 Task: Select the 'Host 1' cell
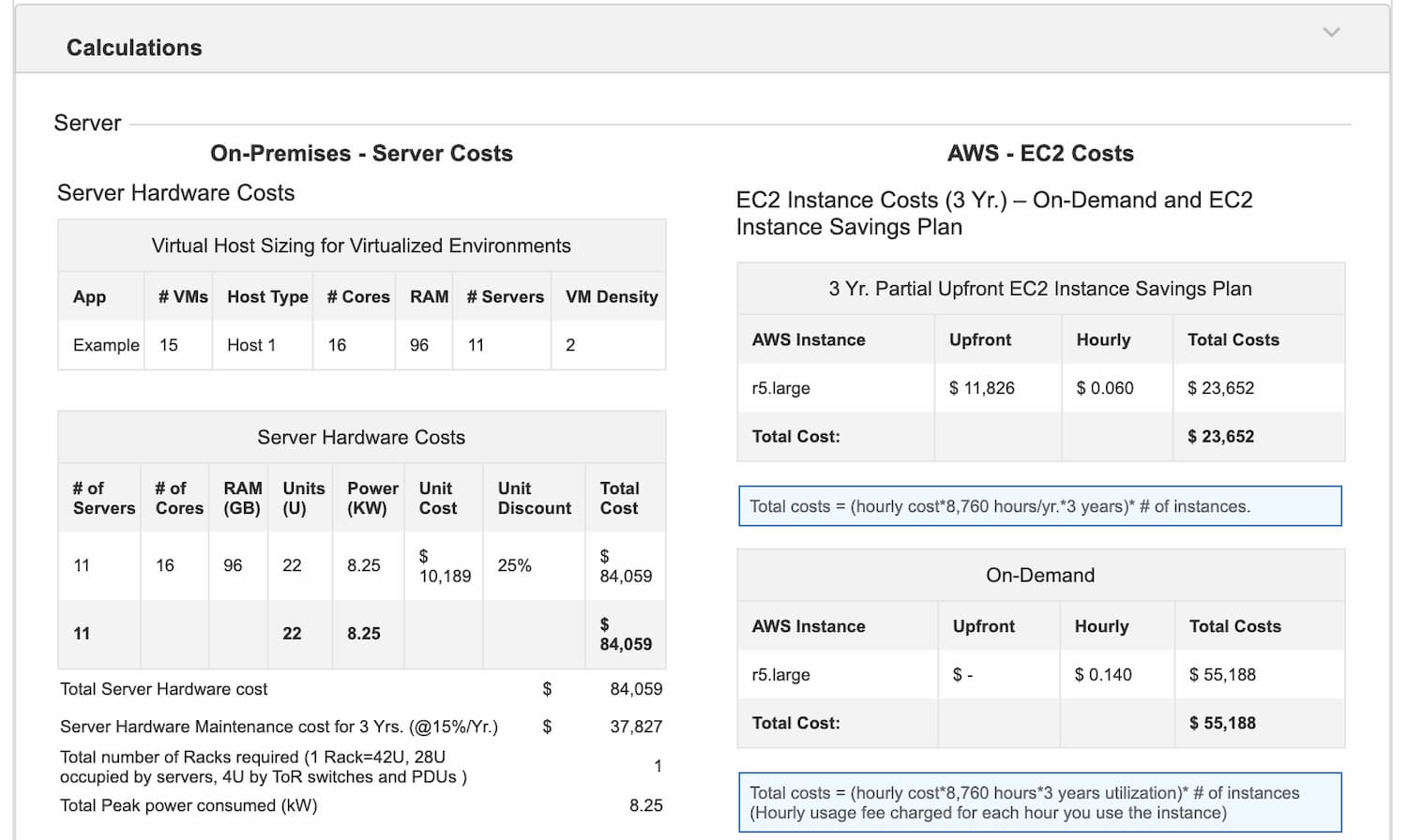(251, 345)
